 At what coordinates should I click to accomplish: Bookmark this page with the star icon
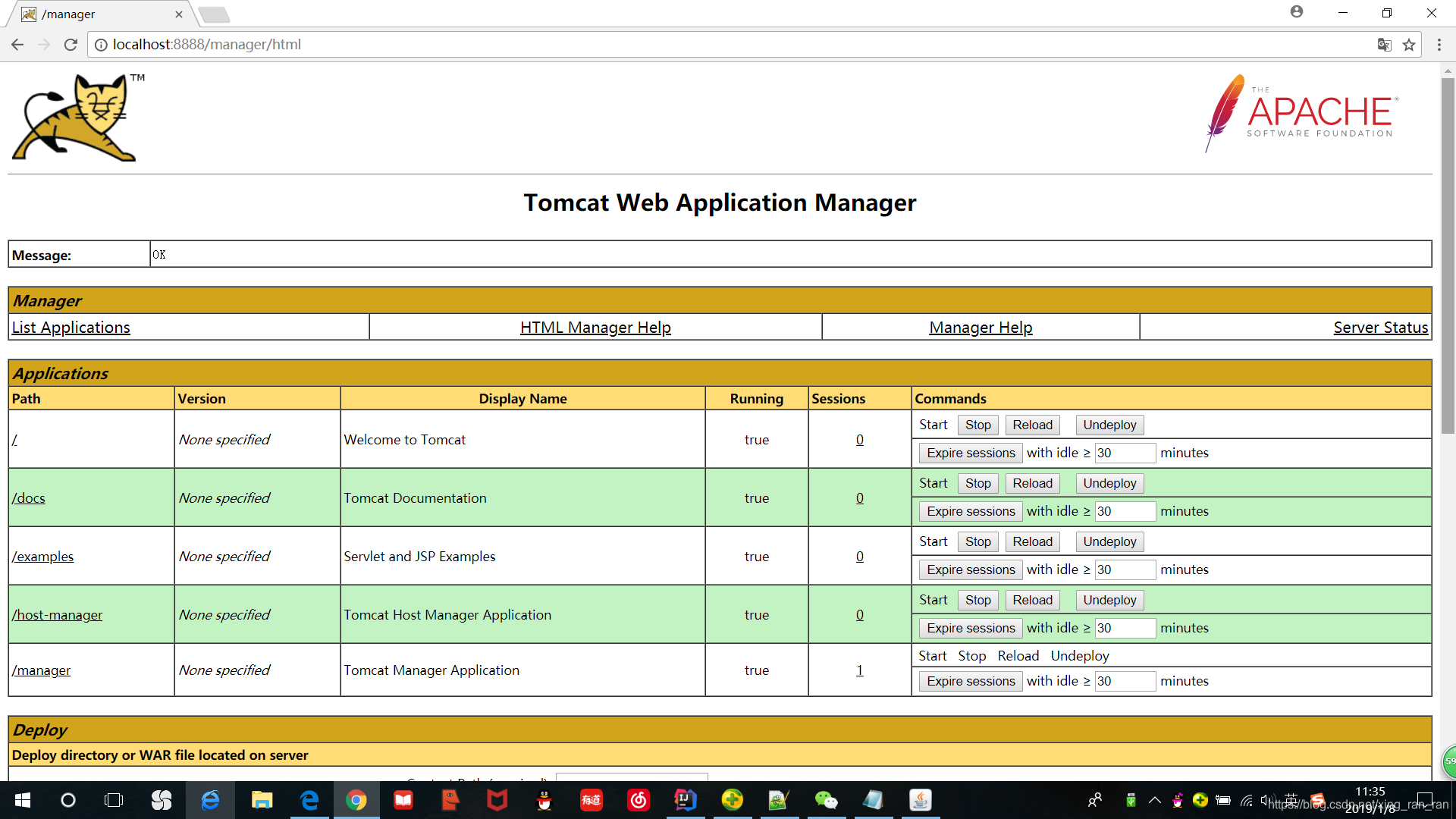[x=1409, y=45]
